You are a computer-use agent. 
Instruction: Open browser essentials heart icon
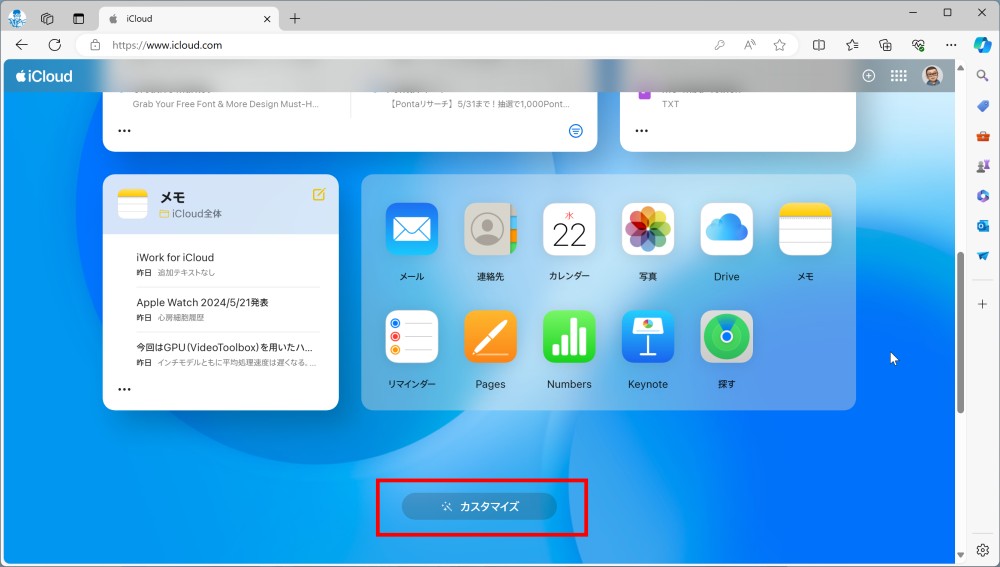tap(918, 45)
